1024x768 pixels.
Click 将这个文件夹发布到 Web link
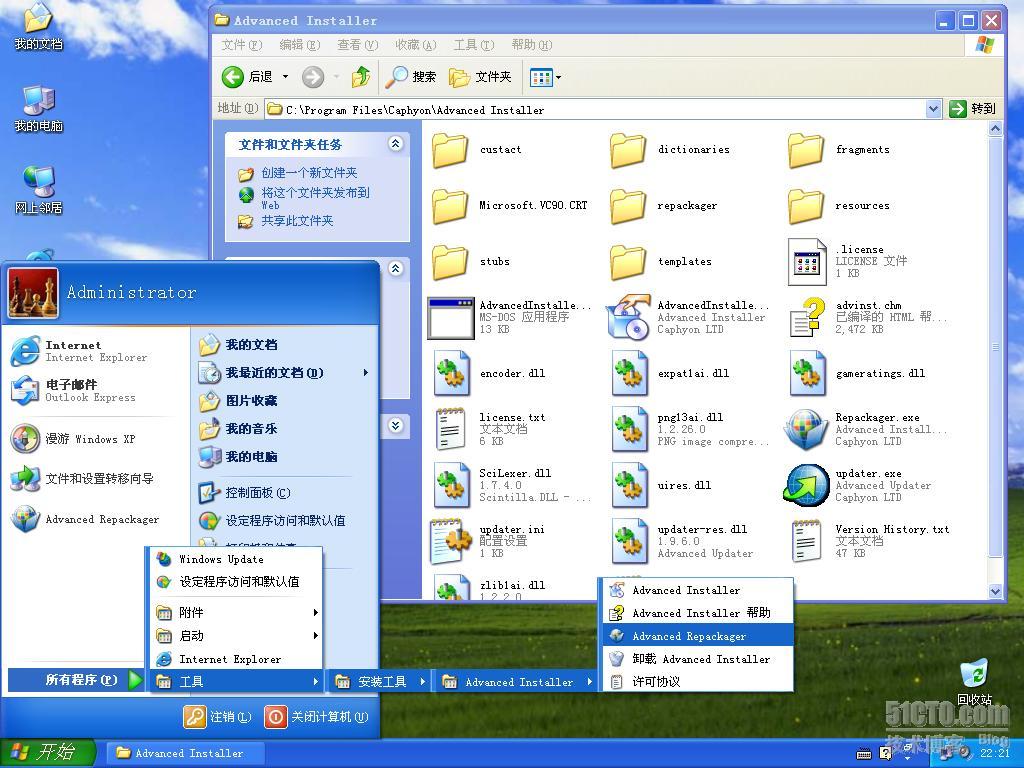(315, 198)
